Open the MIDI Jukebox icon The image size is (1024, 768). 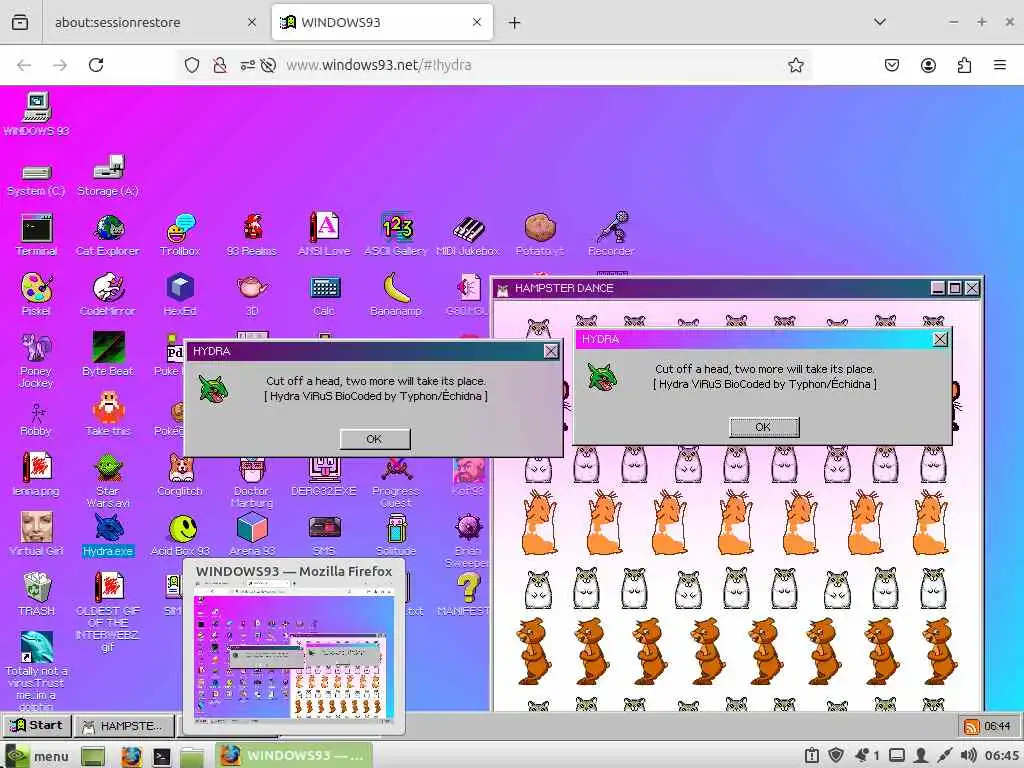point(468,234)
